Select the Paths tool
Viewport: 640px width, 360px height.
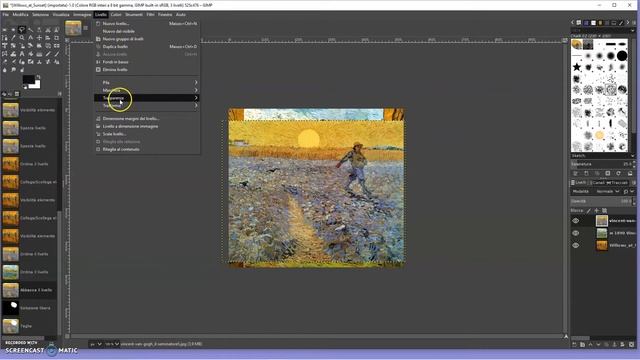click(4, 38)
